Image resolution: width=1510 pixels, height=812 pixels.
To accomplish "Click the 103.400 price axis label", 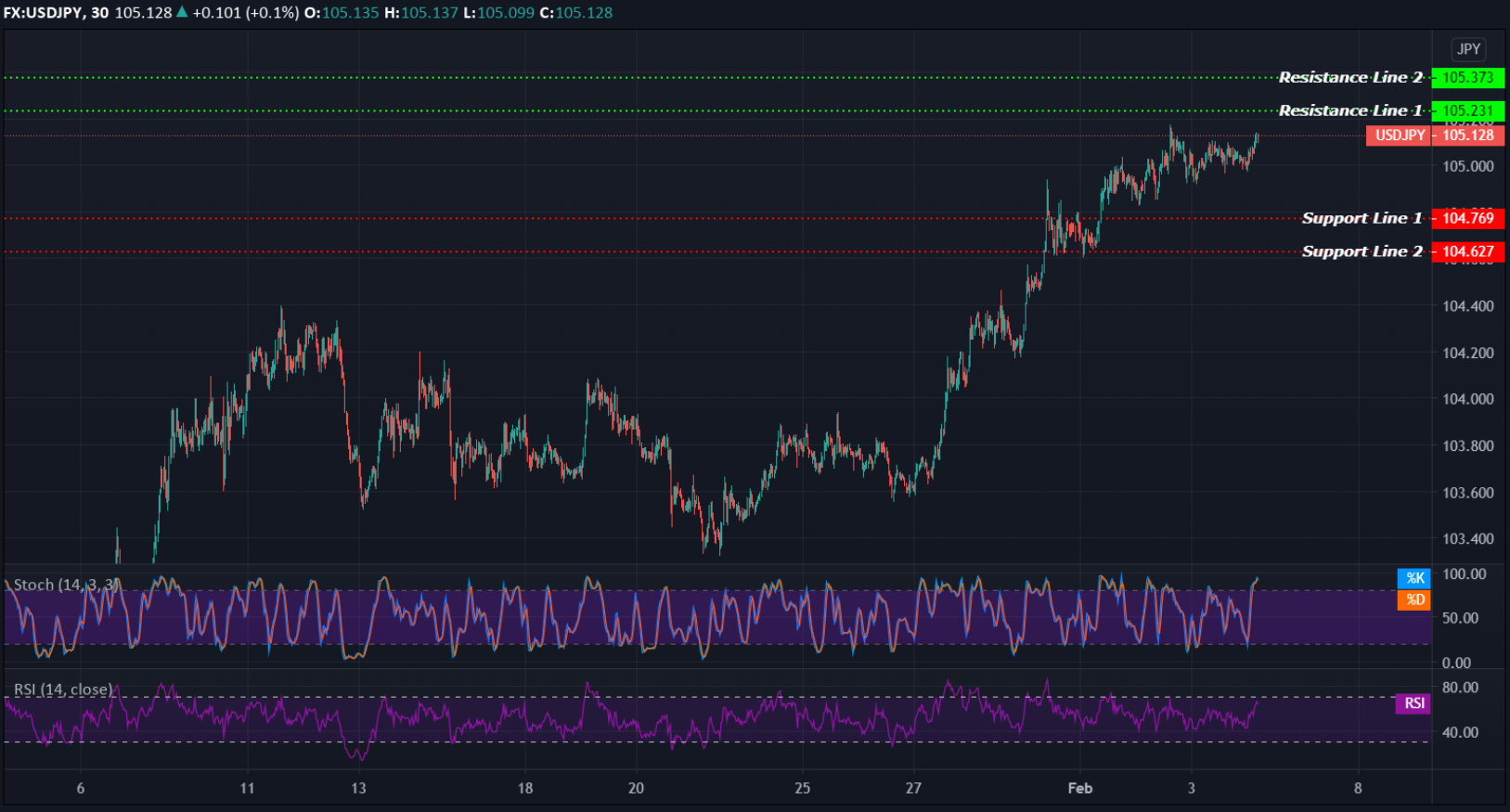I will 1467,538.
